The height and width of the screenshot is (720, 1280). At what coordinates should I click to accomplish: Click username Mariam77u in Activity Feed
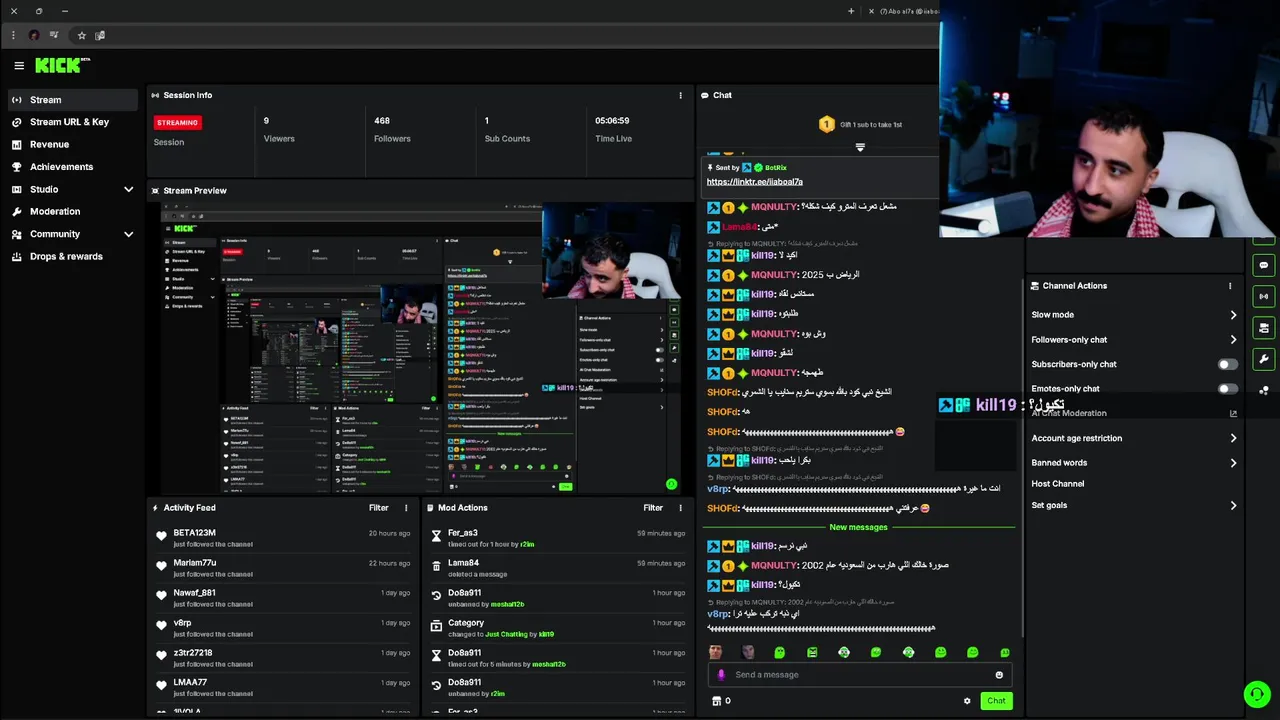(x=195, y=563)
